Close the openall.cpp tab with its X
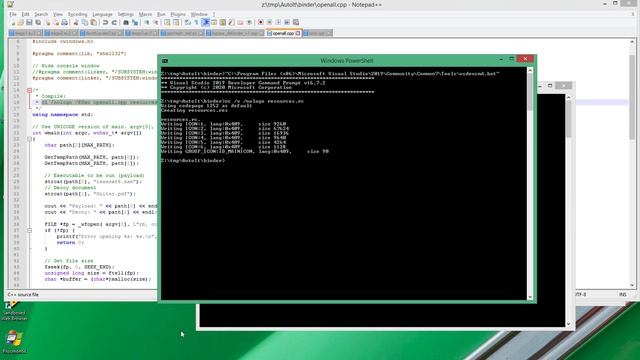 [x=298, y=33]
